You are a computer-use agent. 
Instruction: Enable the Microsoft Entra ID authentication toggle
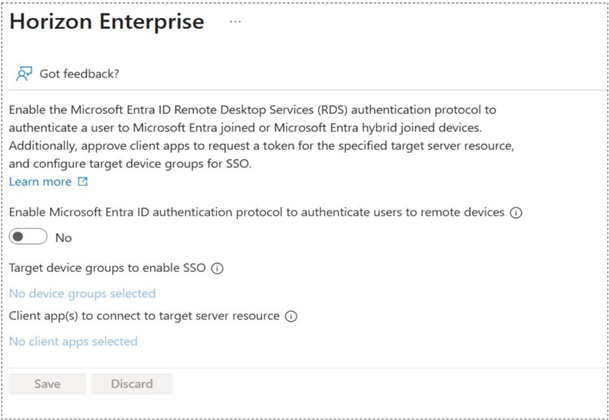coord(28,237)
